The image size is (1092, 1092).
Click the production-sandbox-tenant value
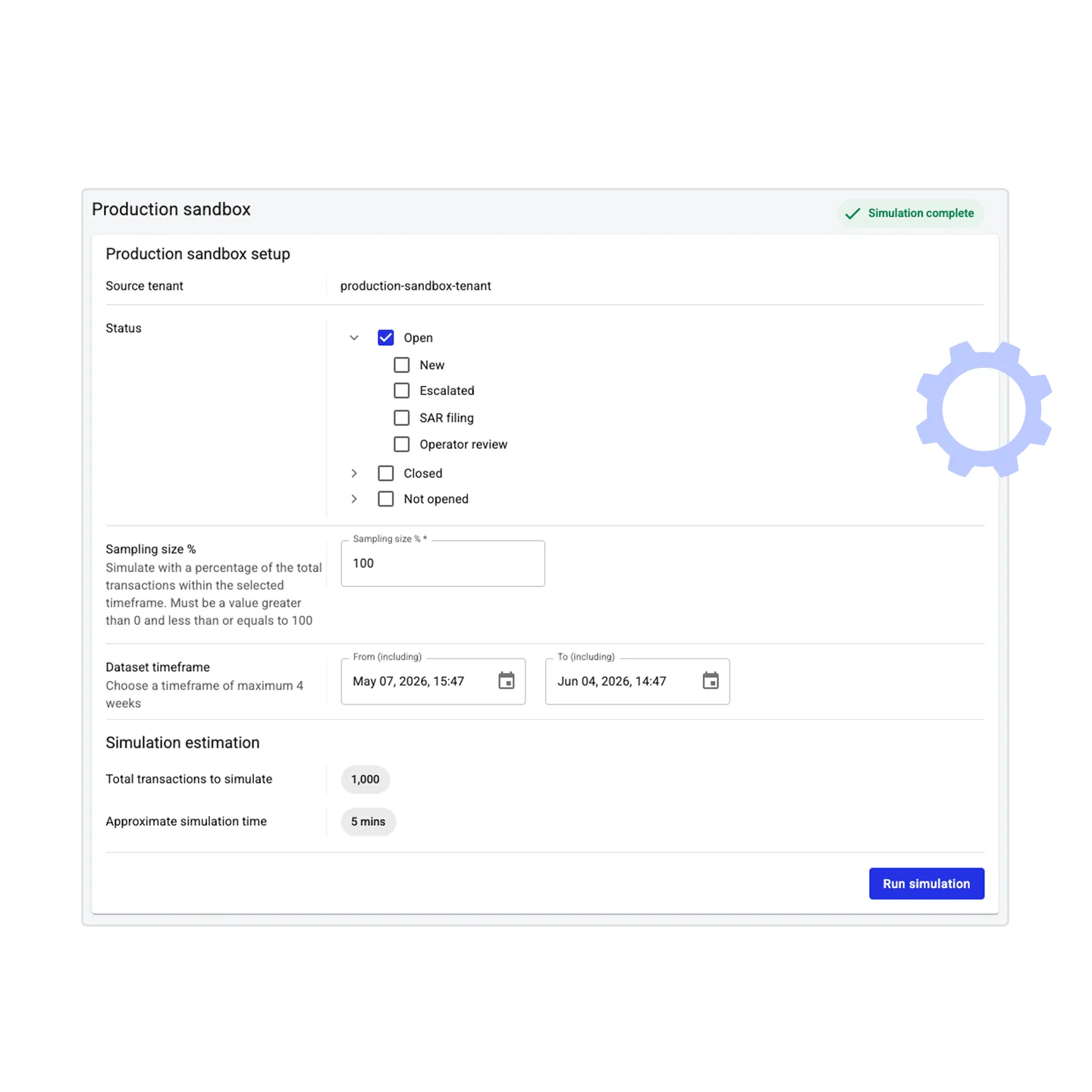tap(416, 287)
